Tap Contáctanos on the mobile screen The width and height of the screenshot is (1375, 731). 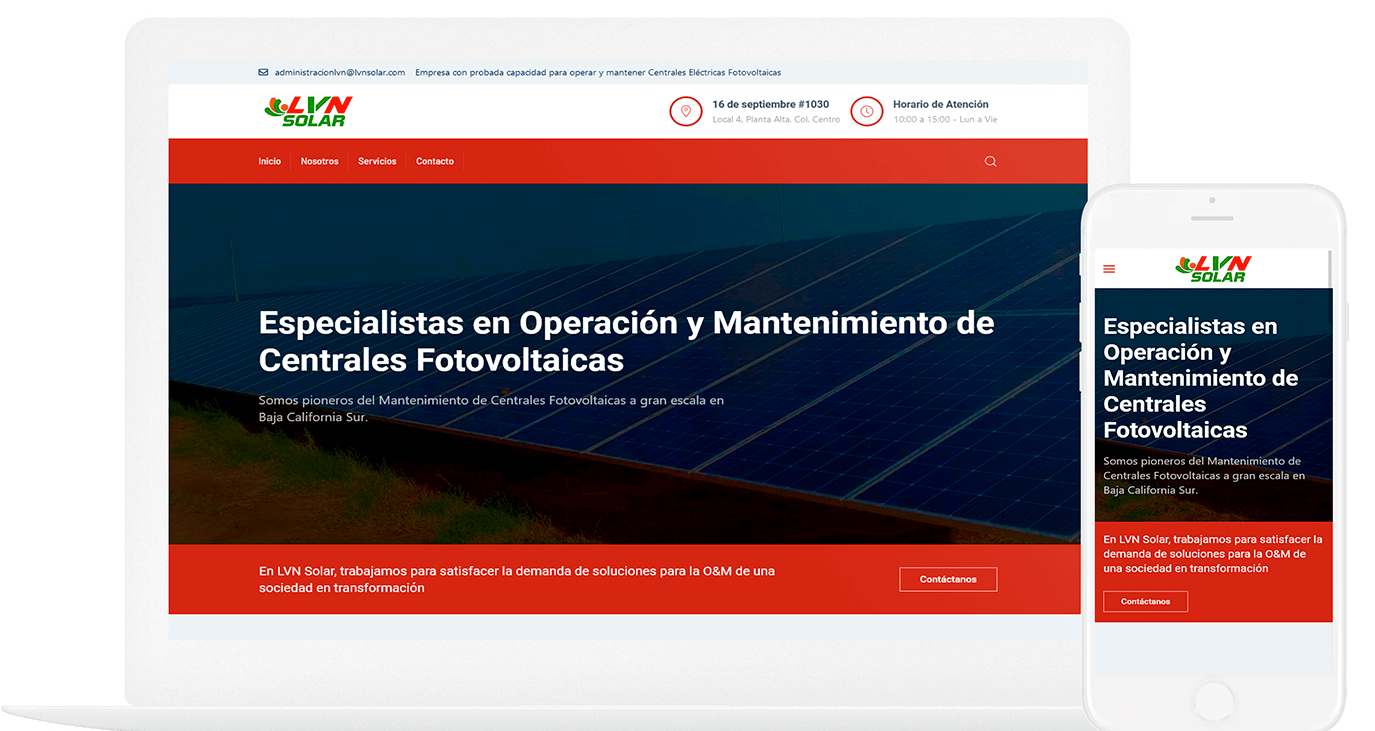click(x=1144, y=601)
